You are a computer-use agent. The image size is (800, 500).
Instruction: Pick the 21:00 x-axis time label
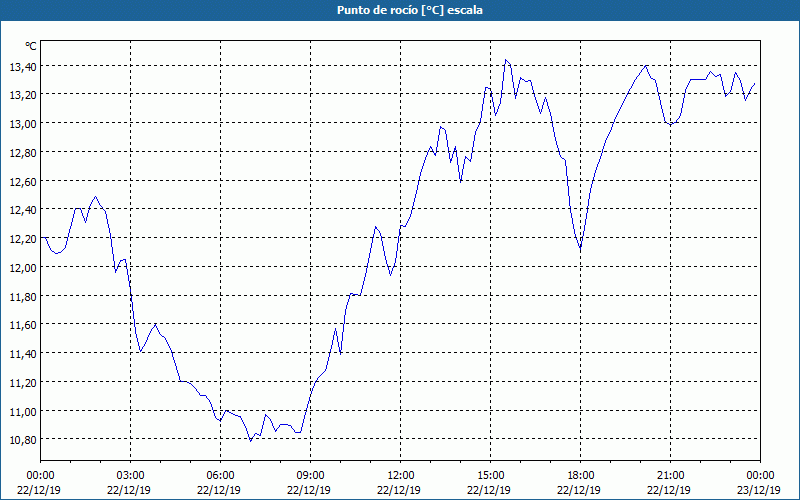[x=670, y=476]
